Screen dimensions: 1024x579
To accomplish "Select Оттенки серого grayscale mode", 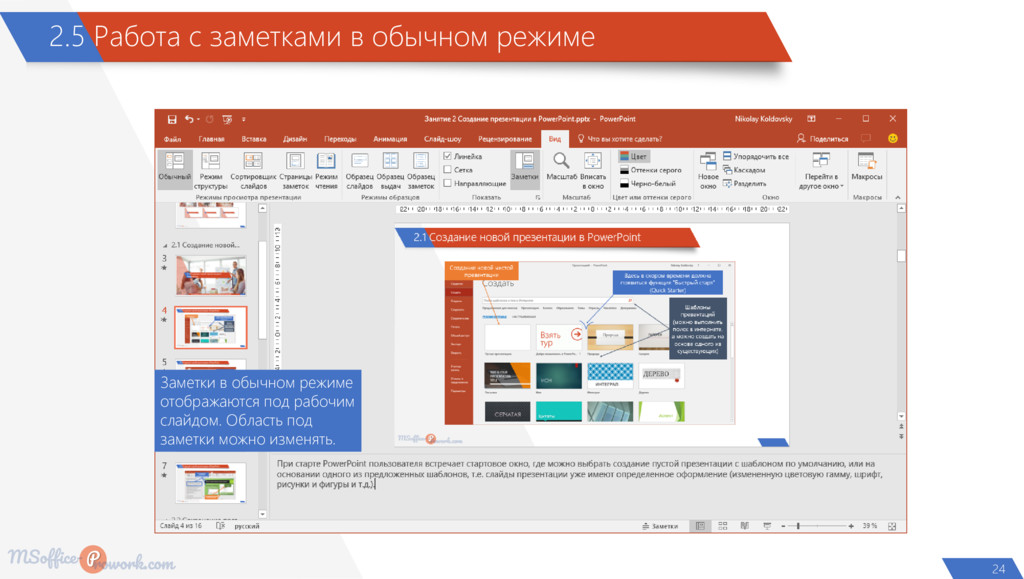I will click(x=650, y=170).
